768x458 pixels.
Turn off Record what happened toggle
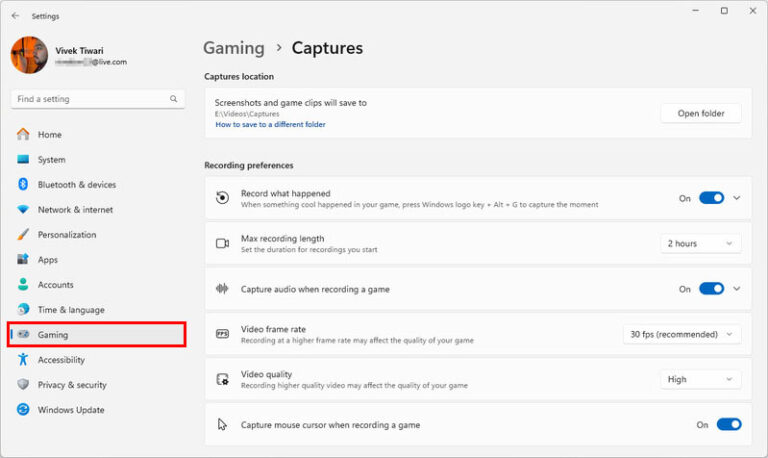pos(711,198)
